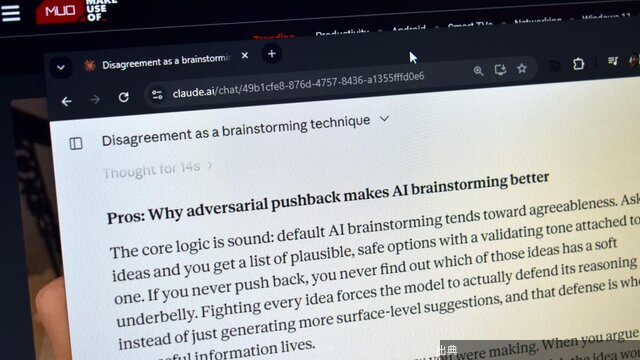Expand the Thought for 14s section
Image resolution: width=640 pixels, height=360 pixels.
(157, 169)
